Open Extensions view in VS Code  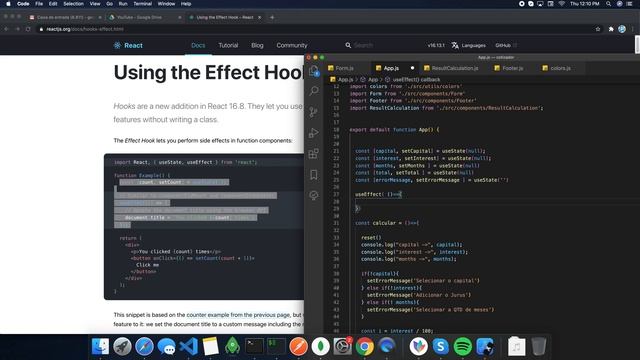[x=313, y=154]
